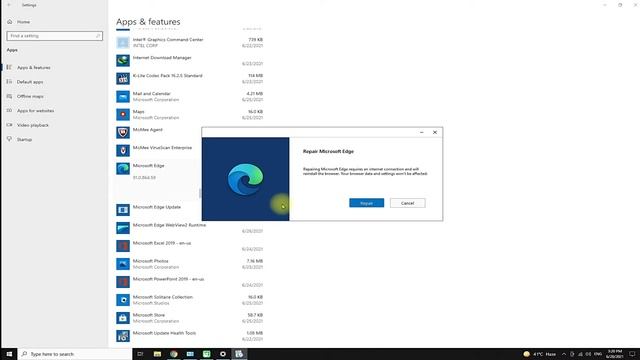Click the Microsoft Edge version number text
Screen dimensions: 640x360
pos(144,178)
